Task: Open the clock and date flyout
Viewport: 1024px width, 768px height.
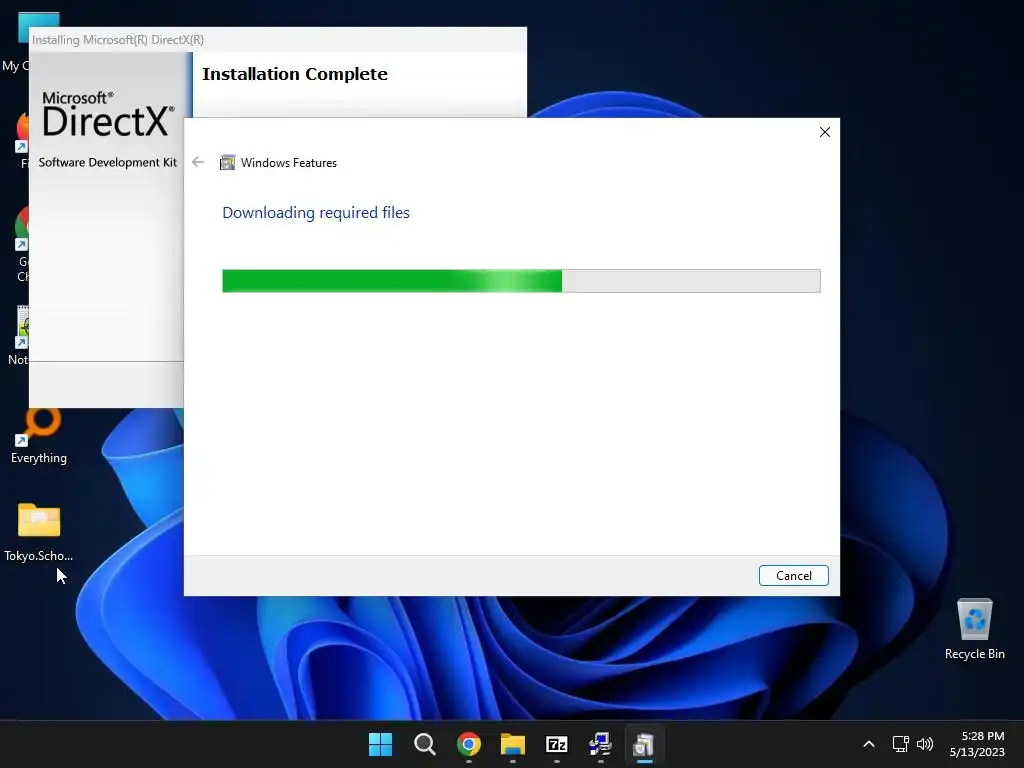Action: (977, 744)
